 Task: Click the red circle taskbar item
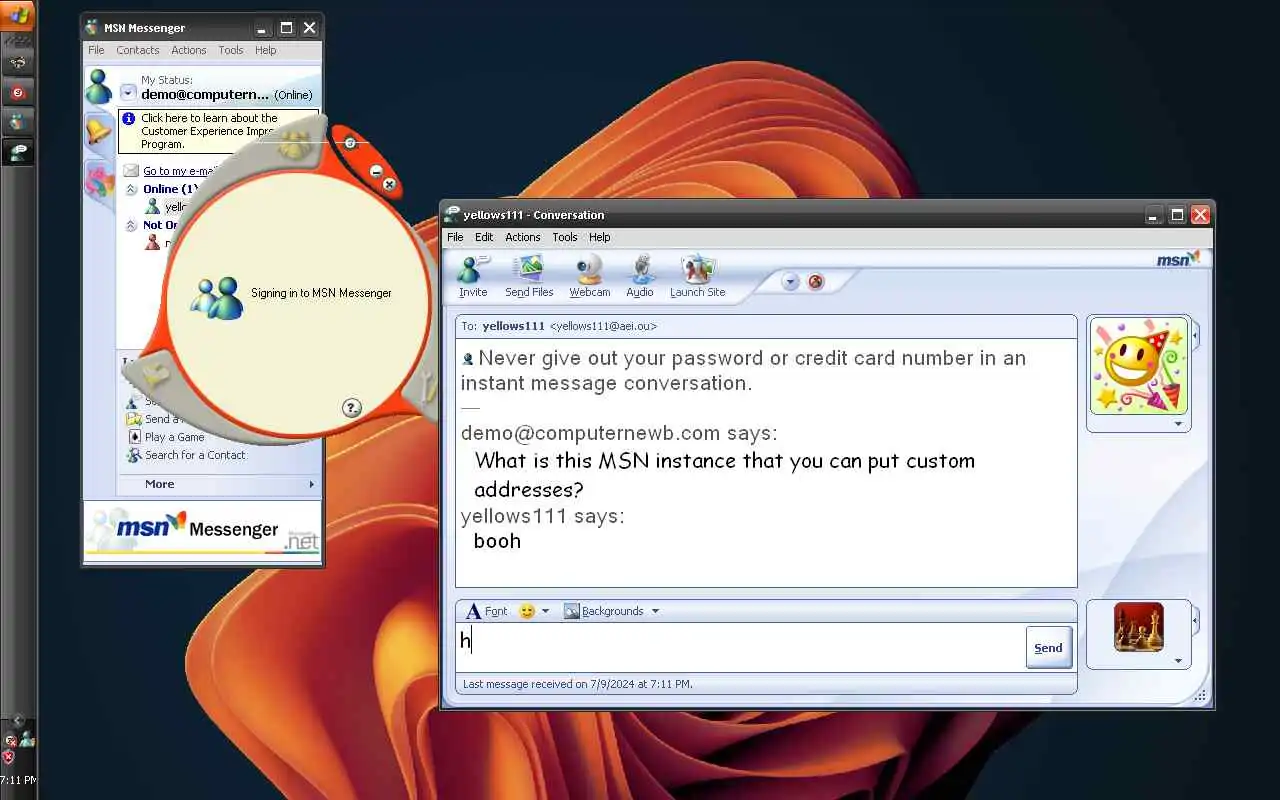[18, 93]
